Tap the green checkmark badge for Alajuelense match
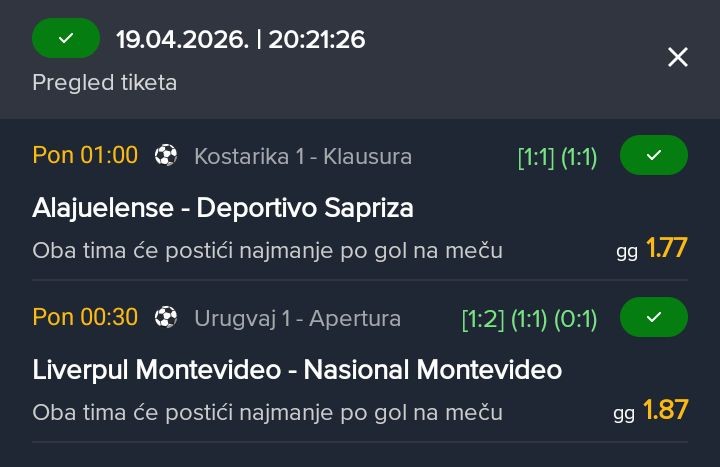This screenshot has width=720, height=467. click(x=654, y=156)
